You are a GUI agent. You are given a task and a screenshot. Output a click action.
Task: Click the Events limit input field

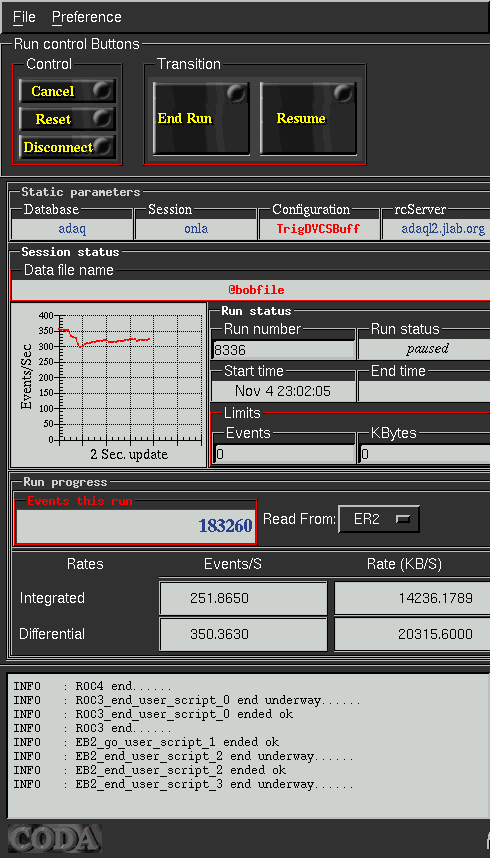tap(284, 454)
